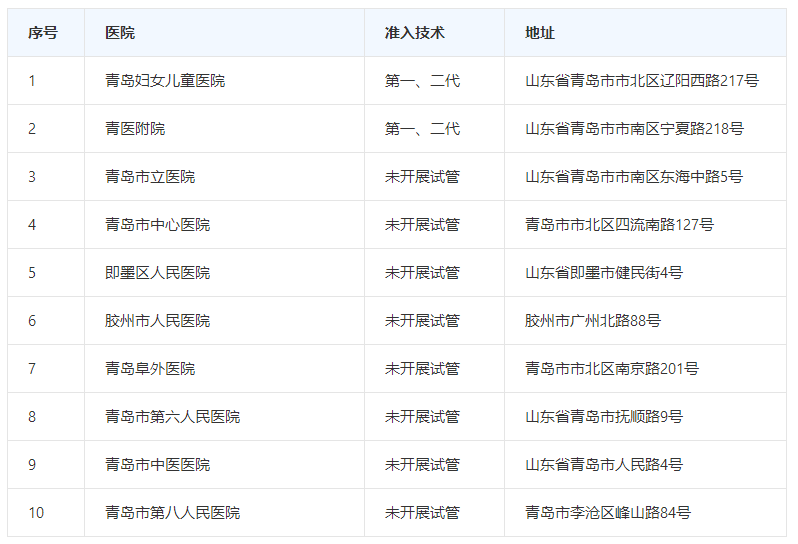Click address 山东省青岛市市南区宁夏路218号

tap(634, 129)
